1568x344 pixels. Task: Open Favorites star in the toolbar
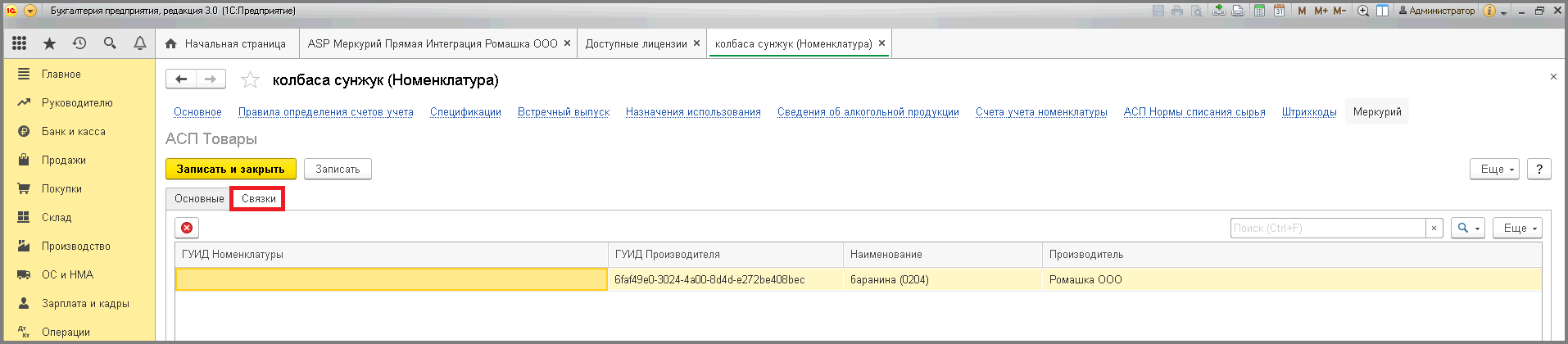49,43
